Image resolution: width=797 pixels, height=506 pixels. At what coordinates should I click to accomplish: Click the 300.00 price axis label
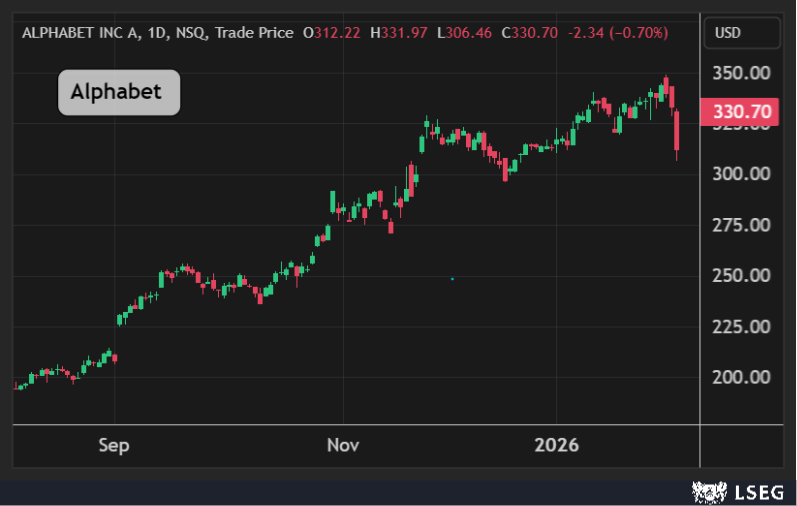click(x=741, y=174)
